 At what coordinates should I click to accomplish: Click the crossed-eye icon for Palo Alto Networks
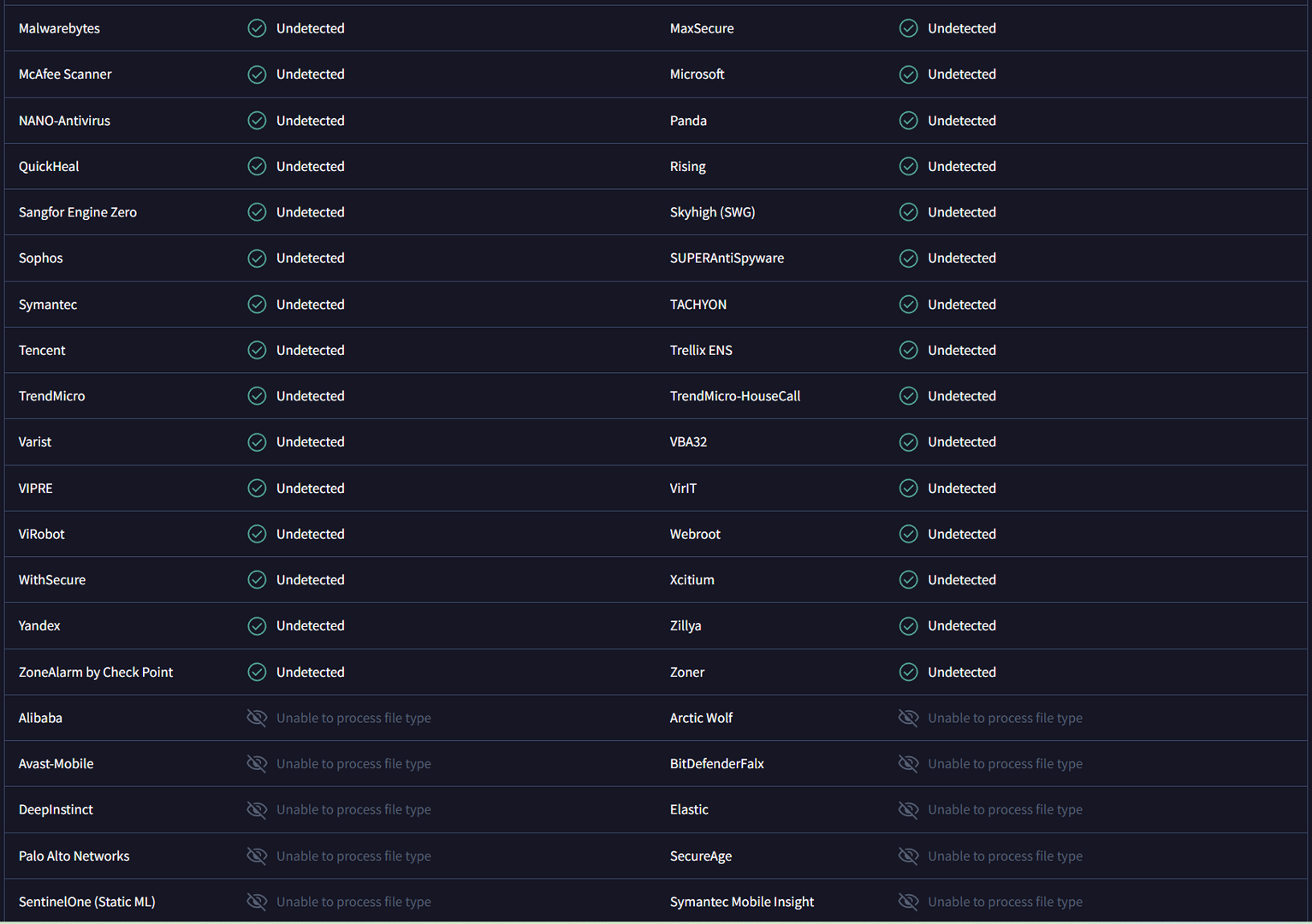point(257,856)
